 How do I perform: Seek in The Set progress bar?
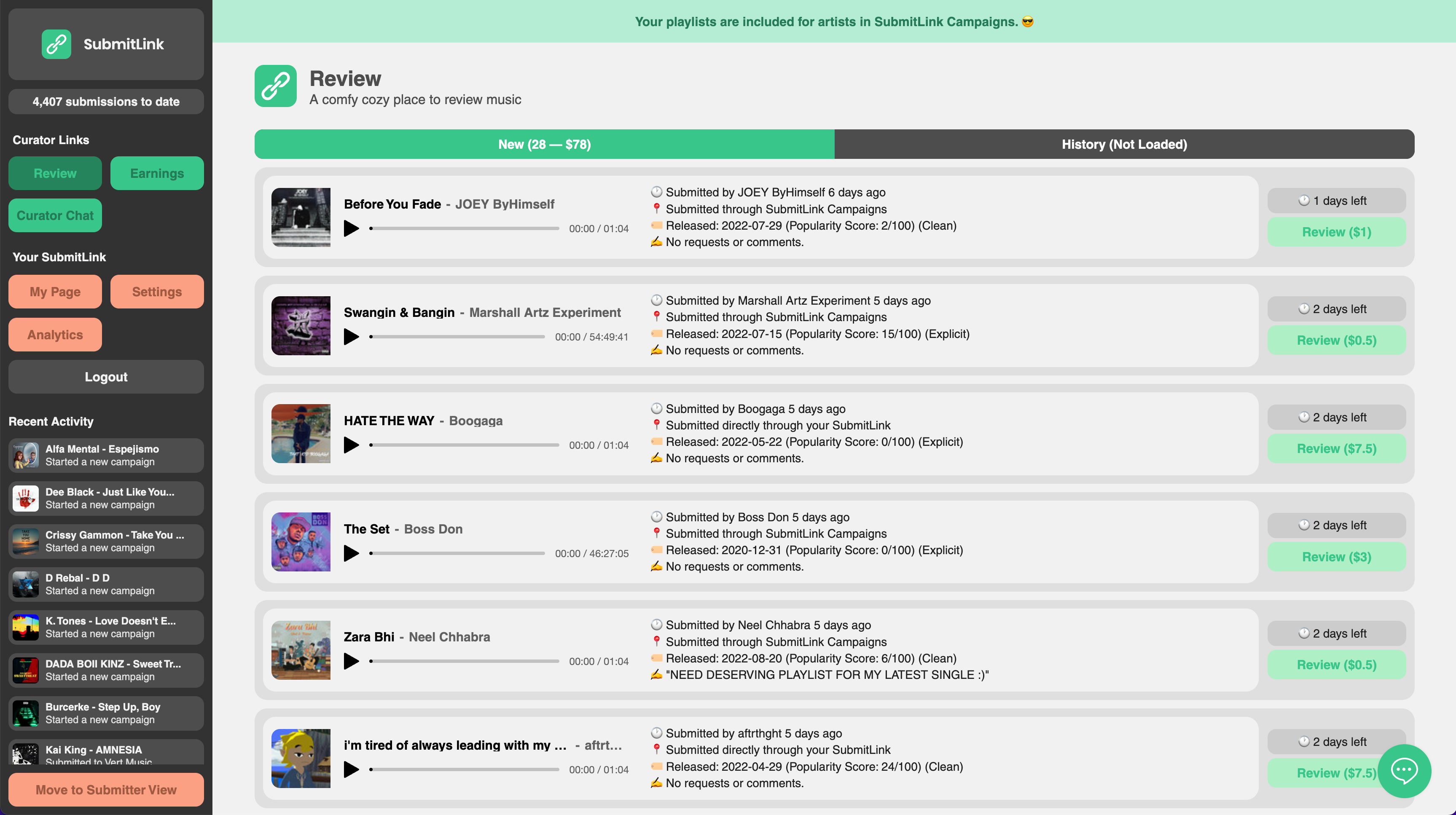click(457, 553)
